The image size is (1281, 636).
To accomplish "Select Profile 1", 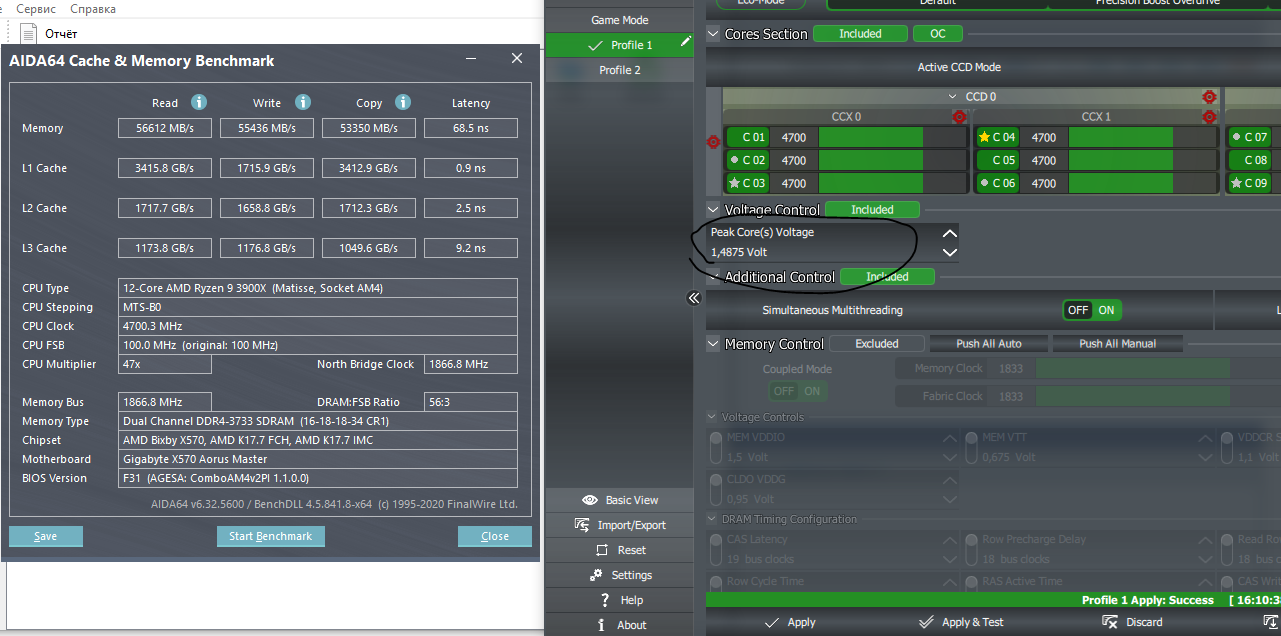I will coord(619,45).
